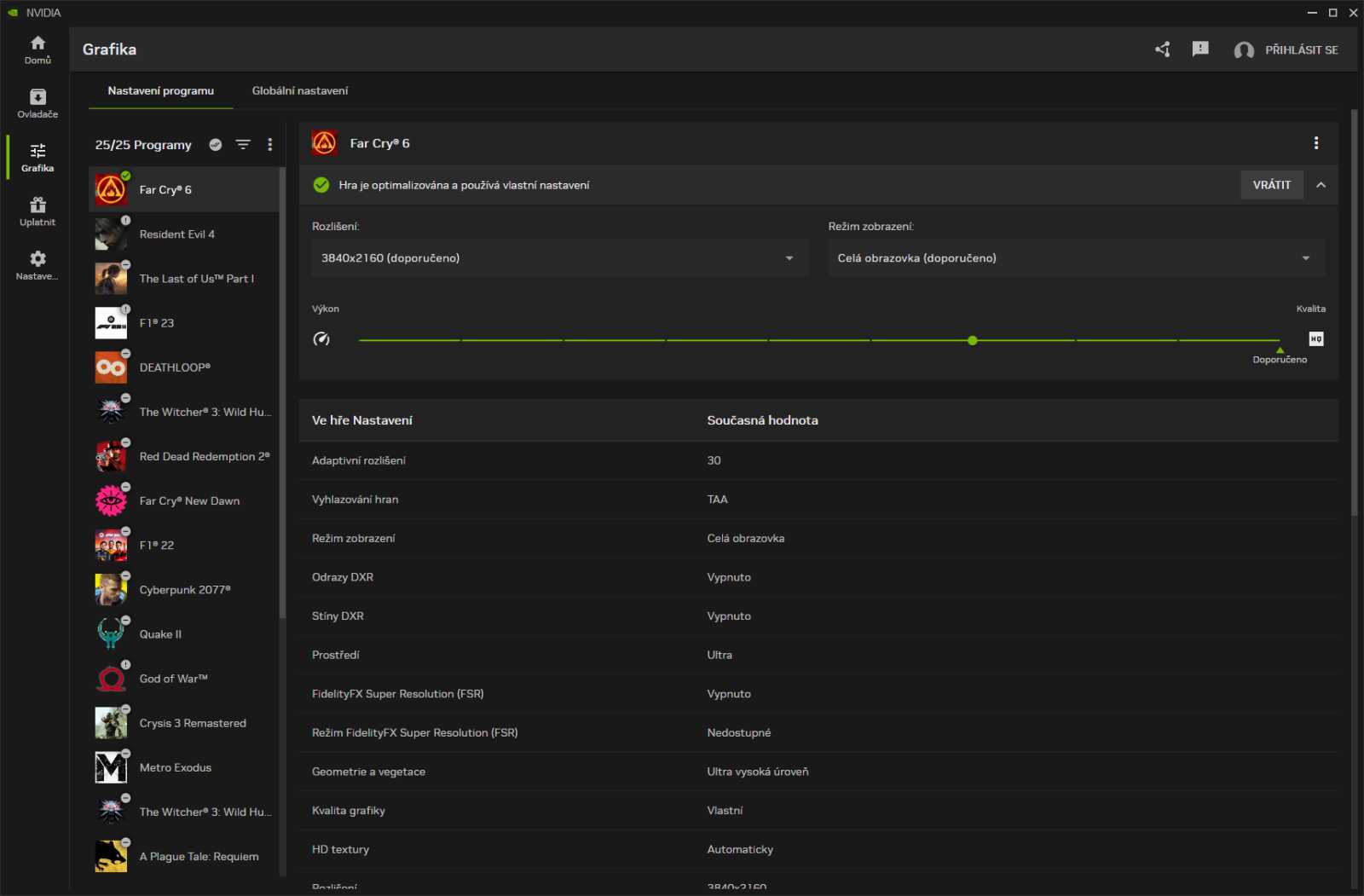Switch to Nastavení programu tab
1364x896 pixels.
[160, 90]
